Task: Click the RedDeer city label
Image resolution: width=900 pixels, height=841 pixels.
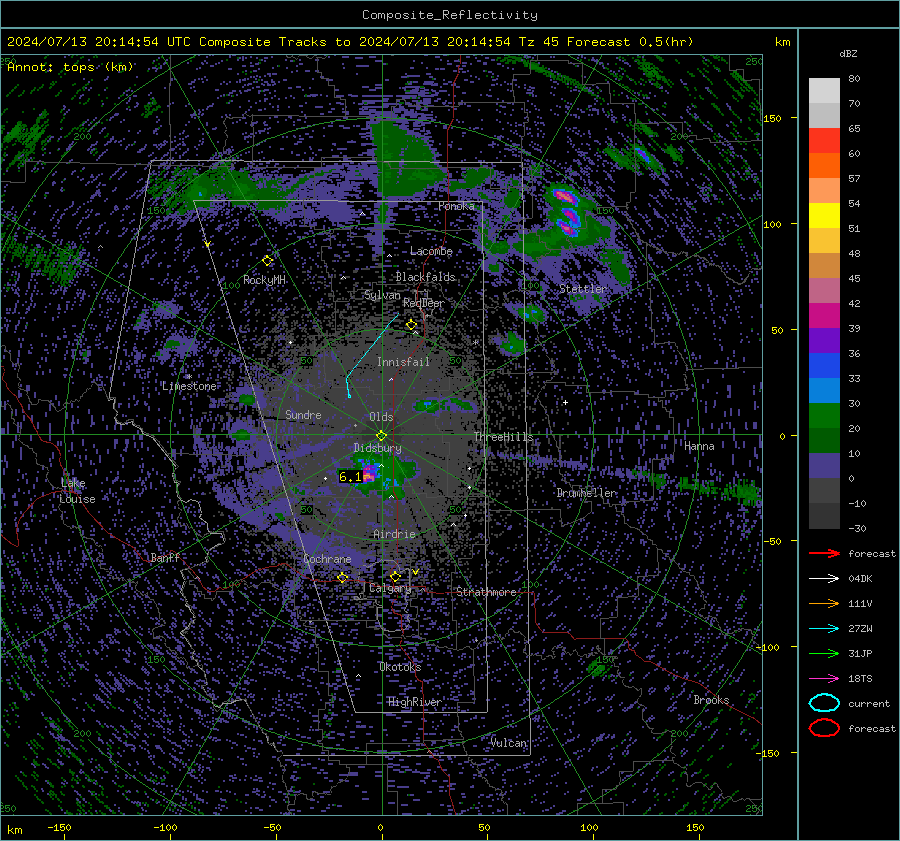Action: coord(424,303)
